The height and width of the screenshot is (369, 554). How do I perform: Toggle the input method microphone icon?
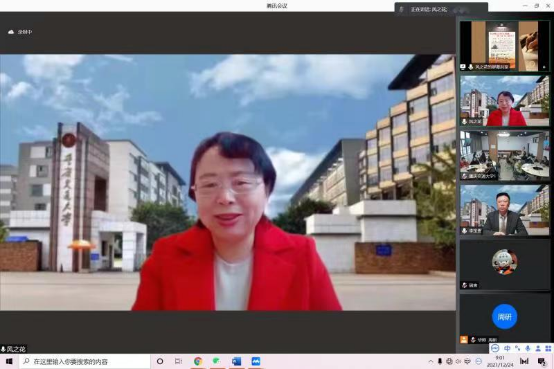coord(528,348)
